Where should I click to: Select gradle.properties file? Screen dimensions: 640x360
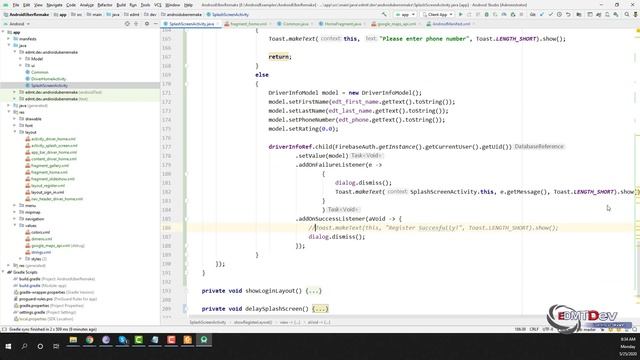point(34,305)
